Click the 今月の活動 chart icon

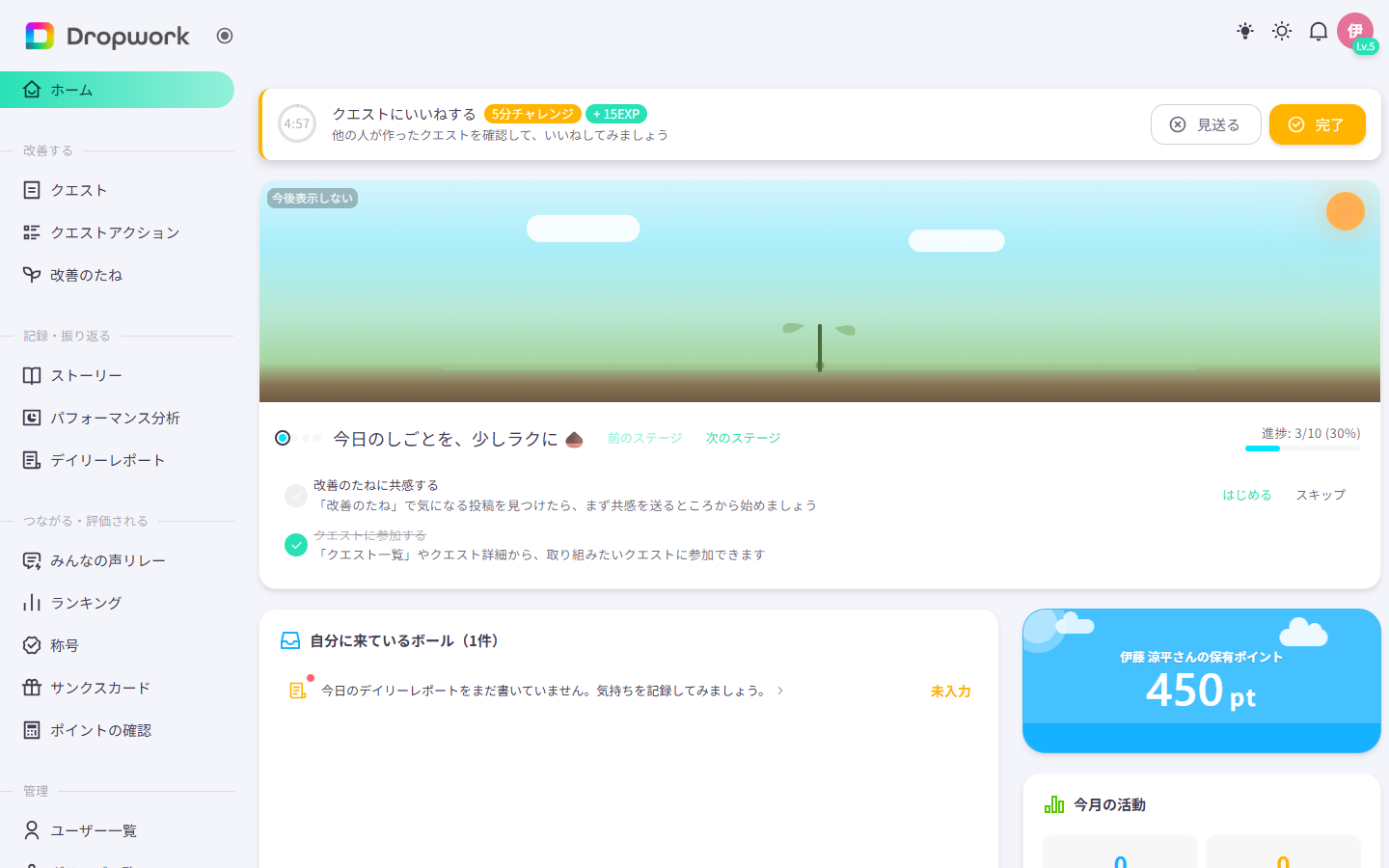[1054, 804]
